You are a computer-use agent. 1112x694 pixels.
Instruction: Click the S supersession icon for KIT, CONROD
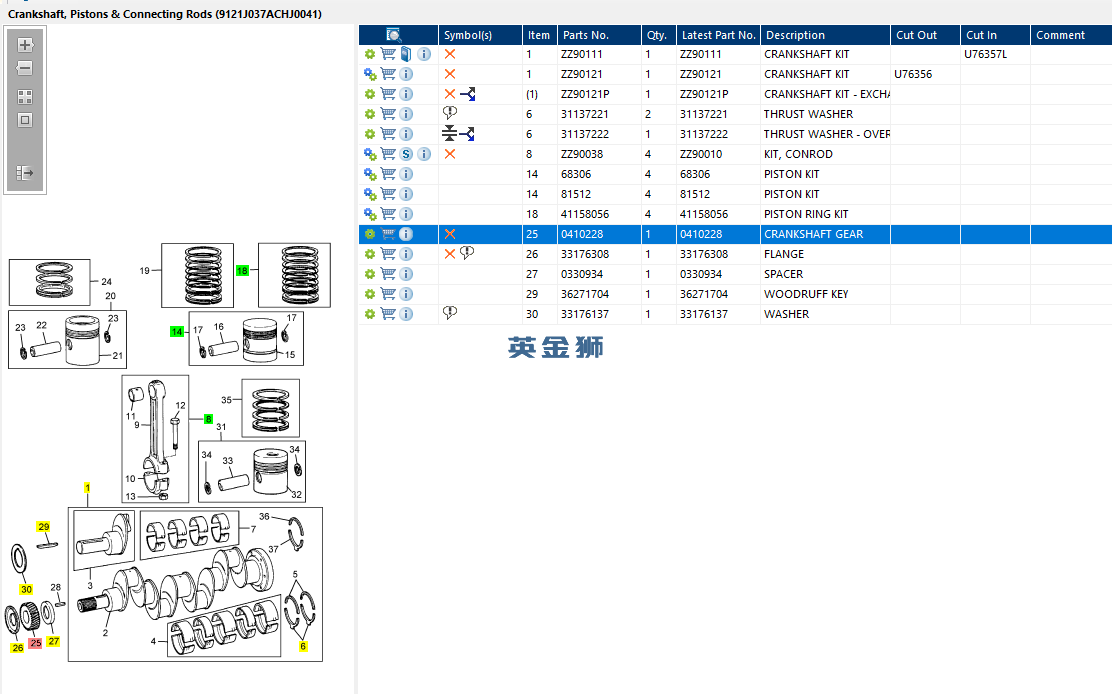point(406,154)
